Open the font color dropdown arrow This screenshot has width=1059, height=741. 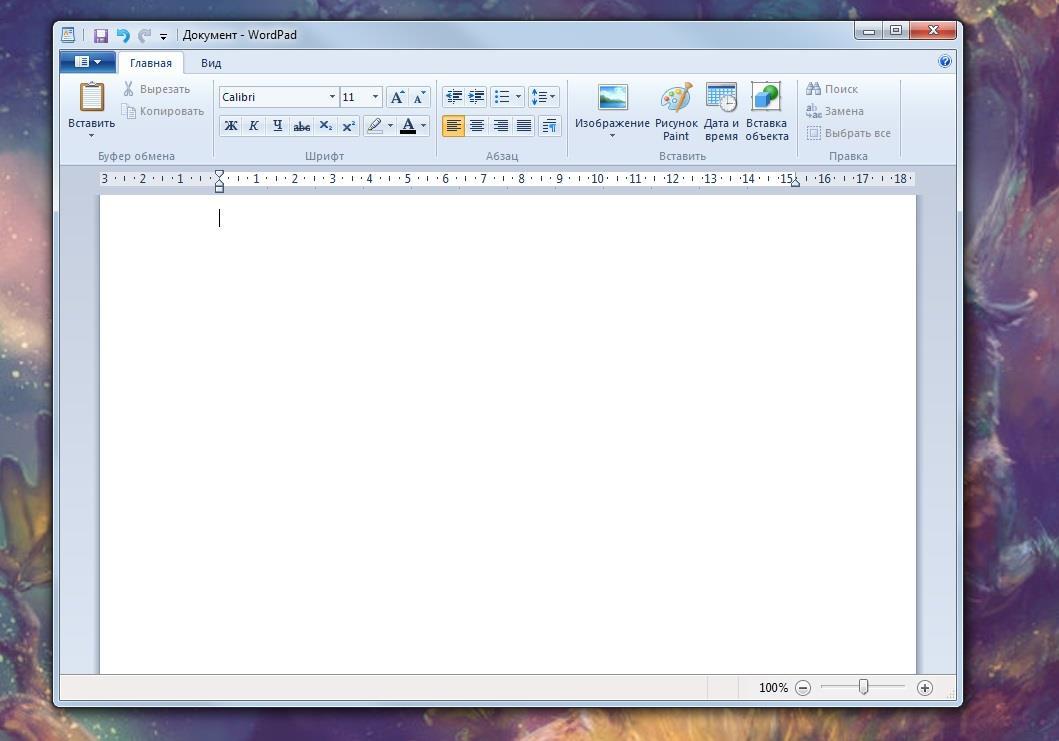(424, 126)
